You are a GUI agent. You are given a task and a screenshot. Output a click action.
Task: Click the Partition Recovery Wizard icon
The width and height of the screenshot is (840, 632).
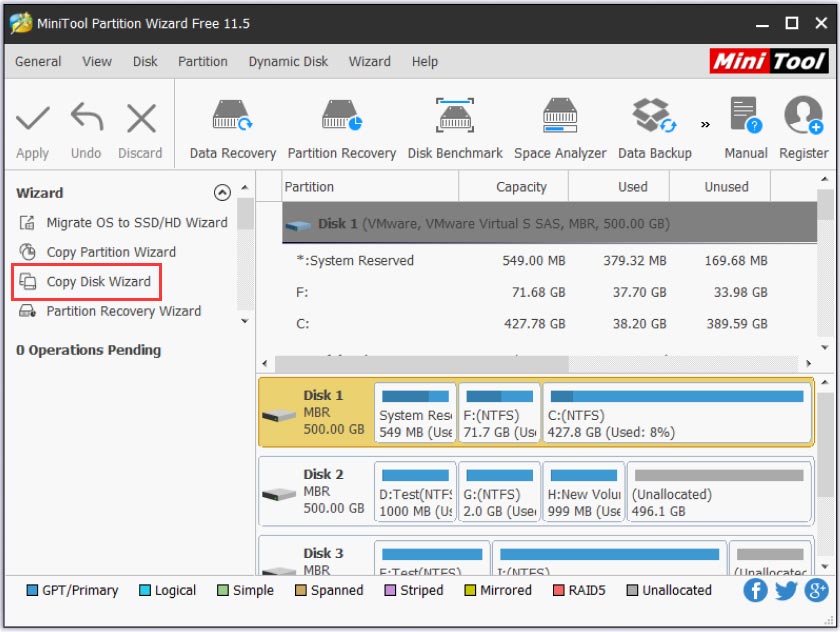[x=27, y=311]
